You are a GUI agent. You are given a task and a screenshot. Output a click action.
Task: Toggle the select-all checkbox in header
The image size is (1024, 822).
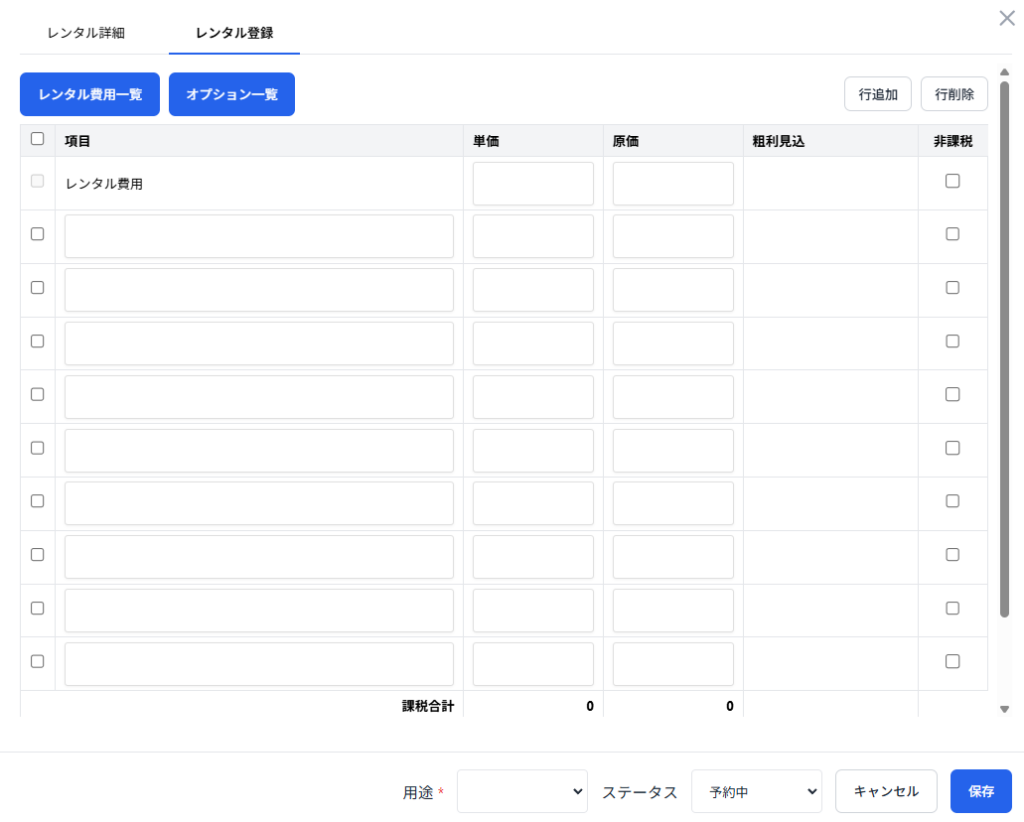[x=38, y=140]
